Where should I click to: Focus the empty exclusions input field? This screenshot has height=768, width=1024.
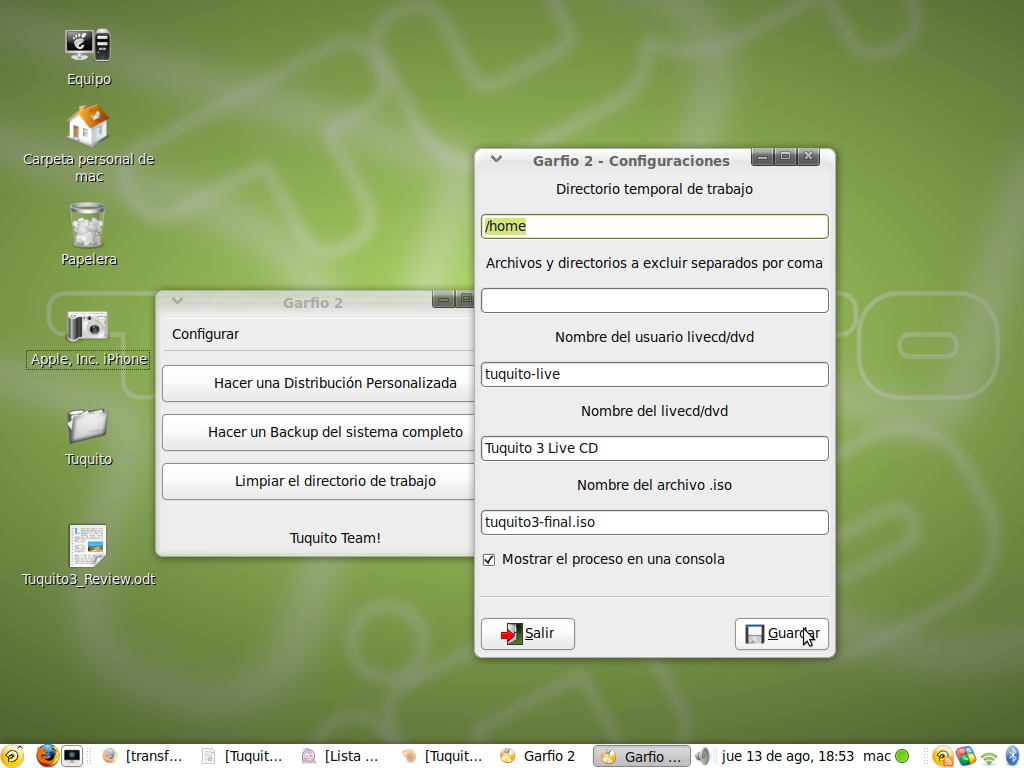[x=654, y=300]
